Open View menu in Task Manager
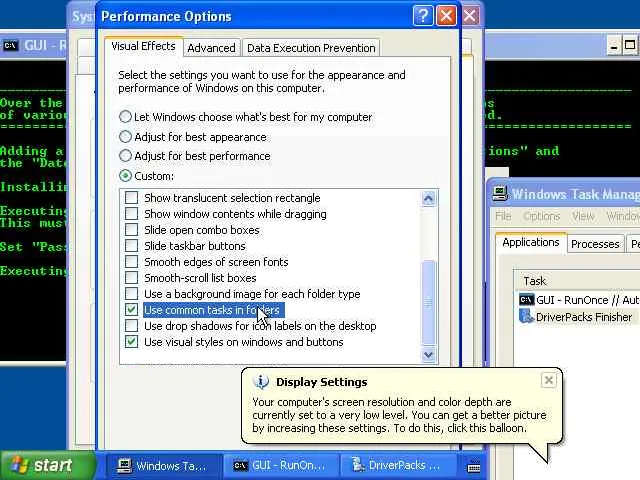The width and height of the screenshot is (640, 480). click(583, 216)
